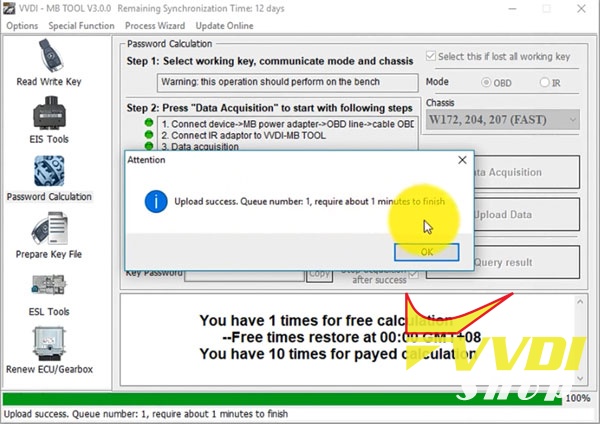Open the Update Online menu
Viewport: 600px width, 424px height.
(x=225, y=26)
